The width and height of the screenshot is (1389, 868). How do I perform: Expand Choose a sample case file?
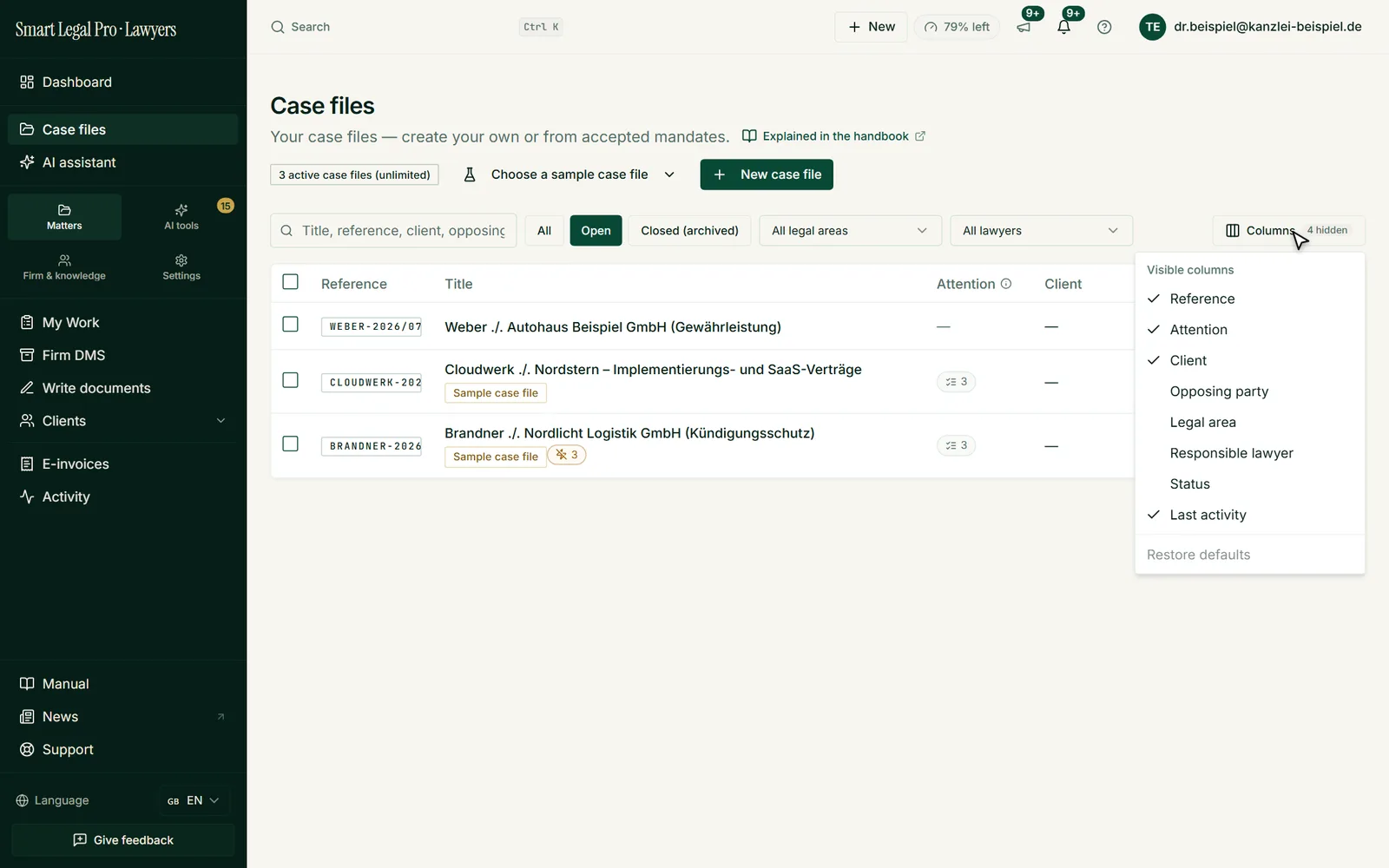click(x=569, y=174)
